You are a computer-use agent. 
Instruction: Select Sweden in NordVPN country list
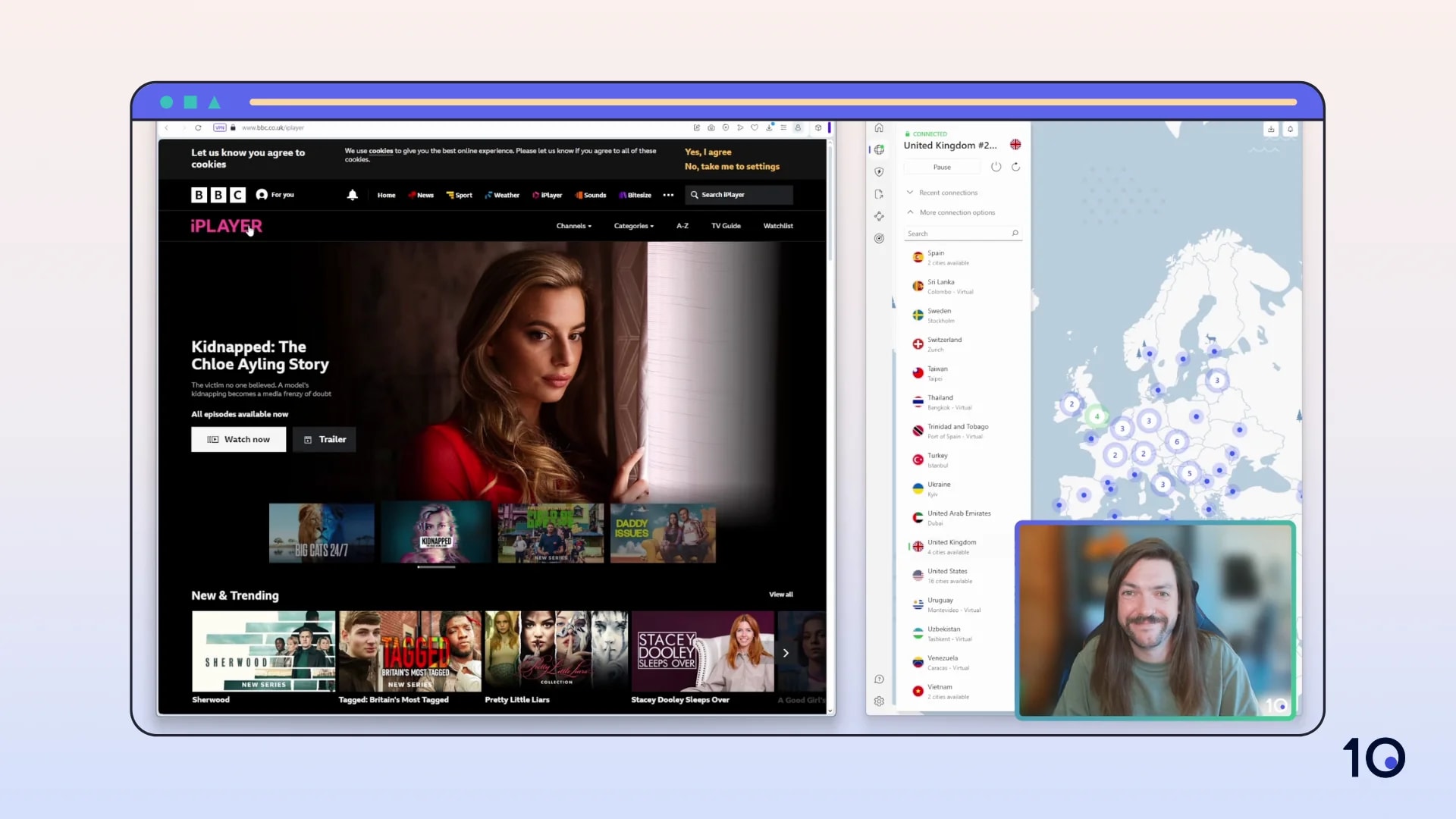pyautogui.click(x=963, y=315)
